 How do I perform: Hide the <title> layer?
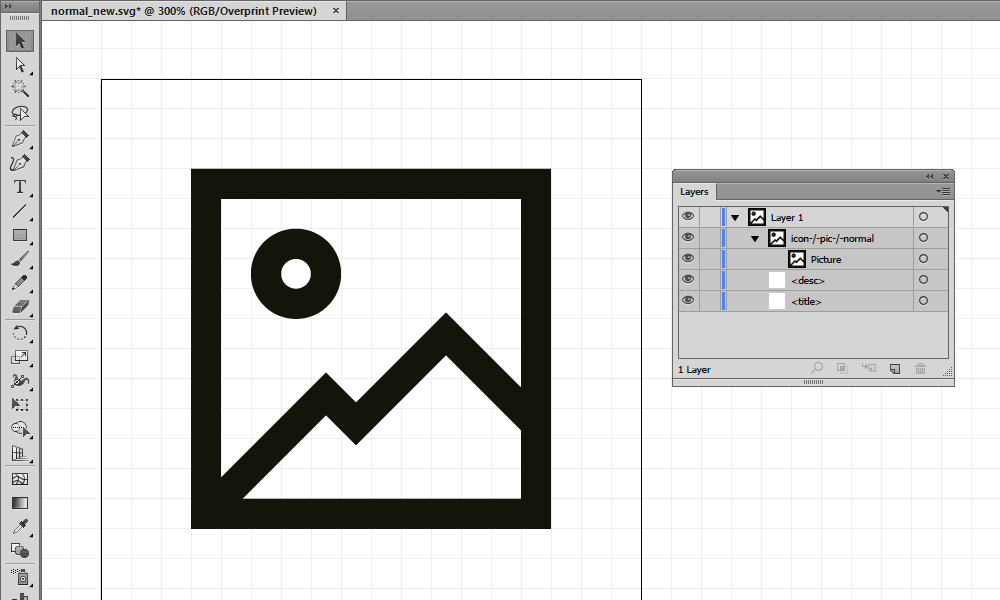[687, 301]
